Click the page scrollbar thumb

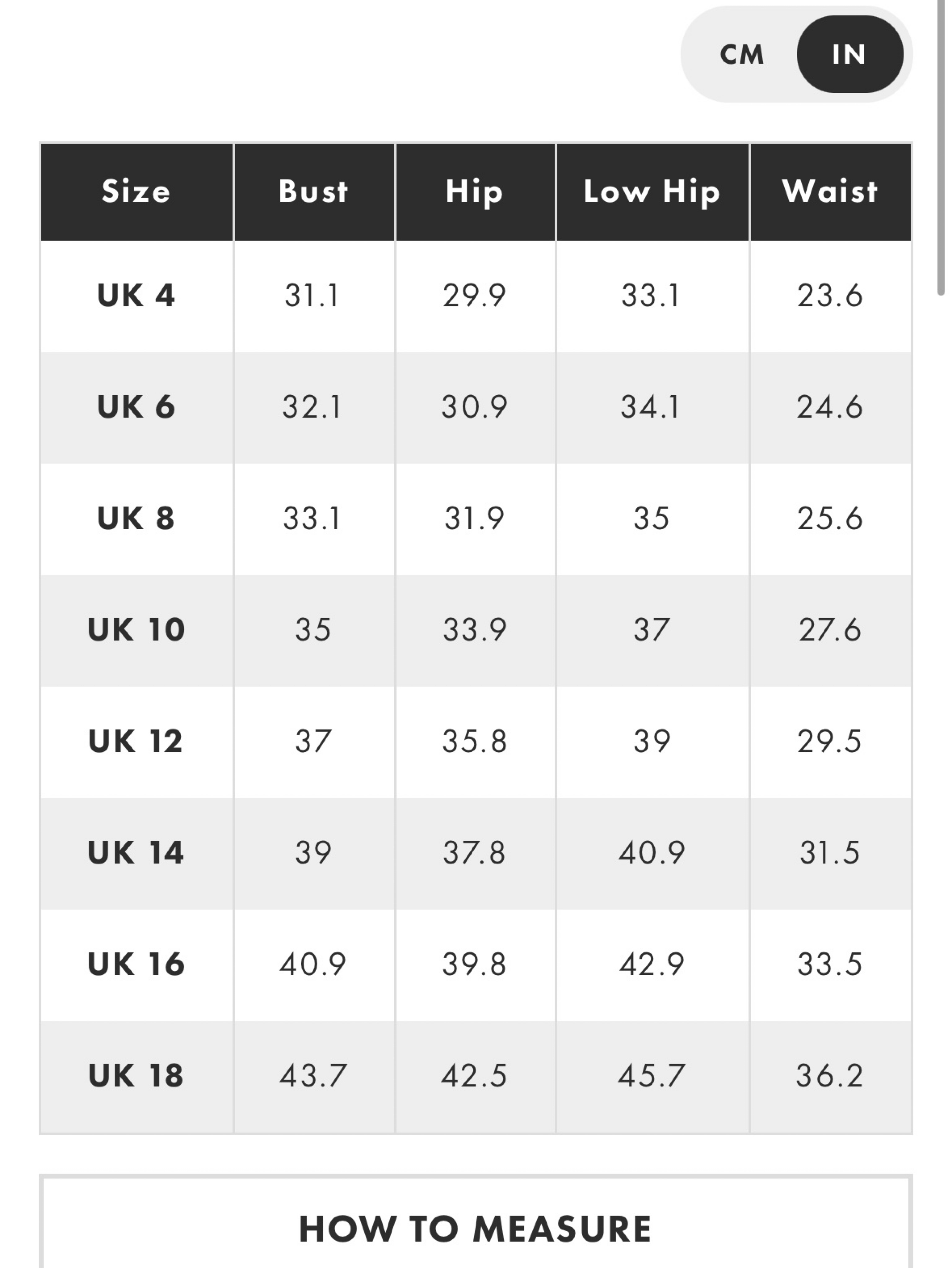(x=941, y=148)
